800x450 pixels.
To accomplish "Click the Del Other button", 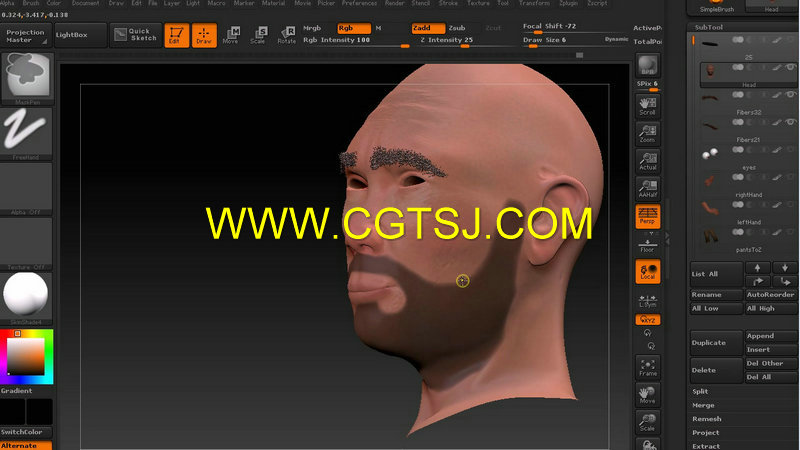I will 771,363.
